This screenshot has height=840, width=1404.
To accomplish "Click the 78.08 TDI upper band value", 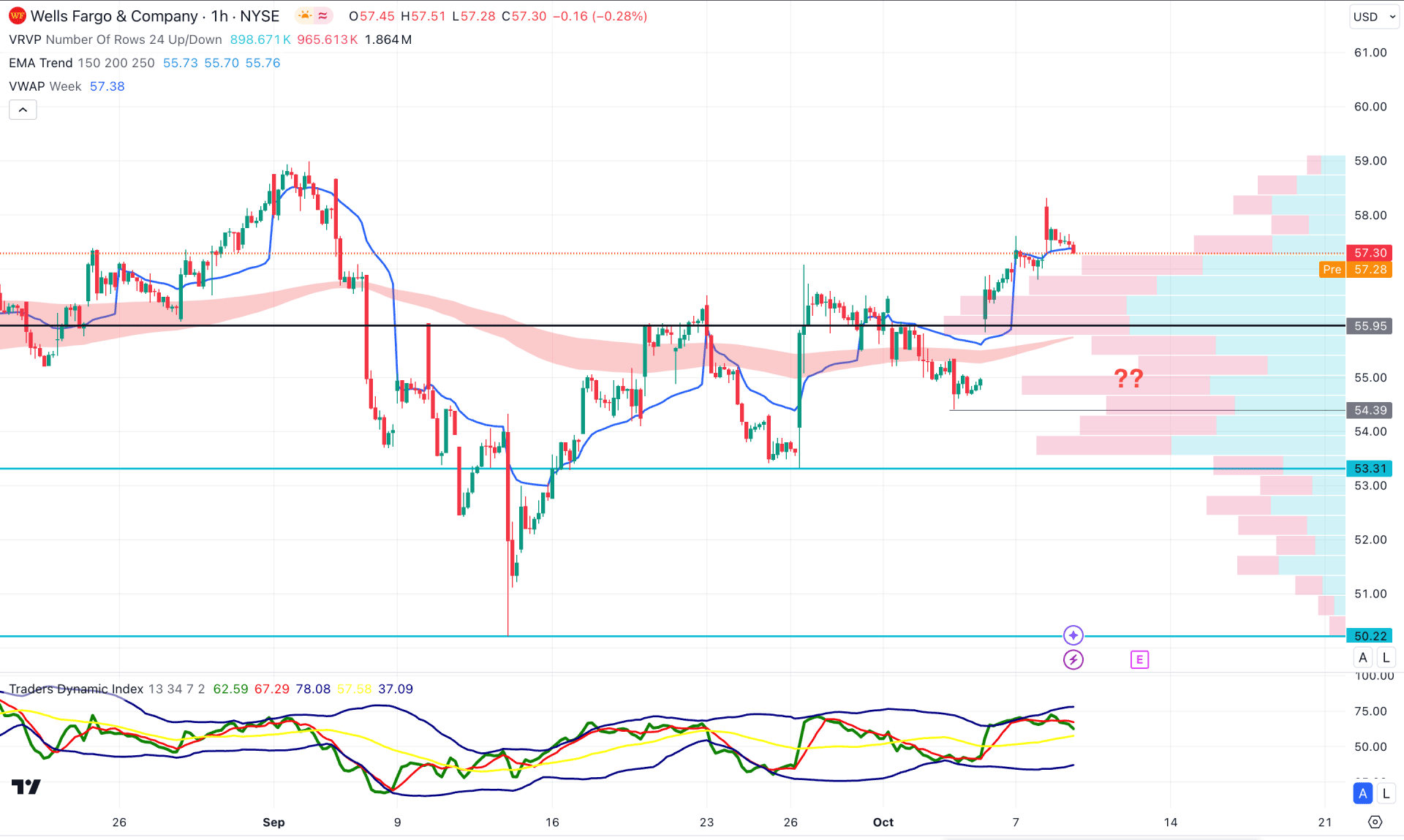I will [313, 689].
